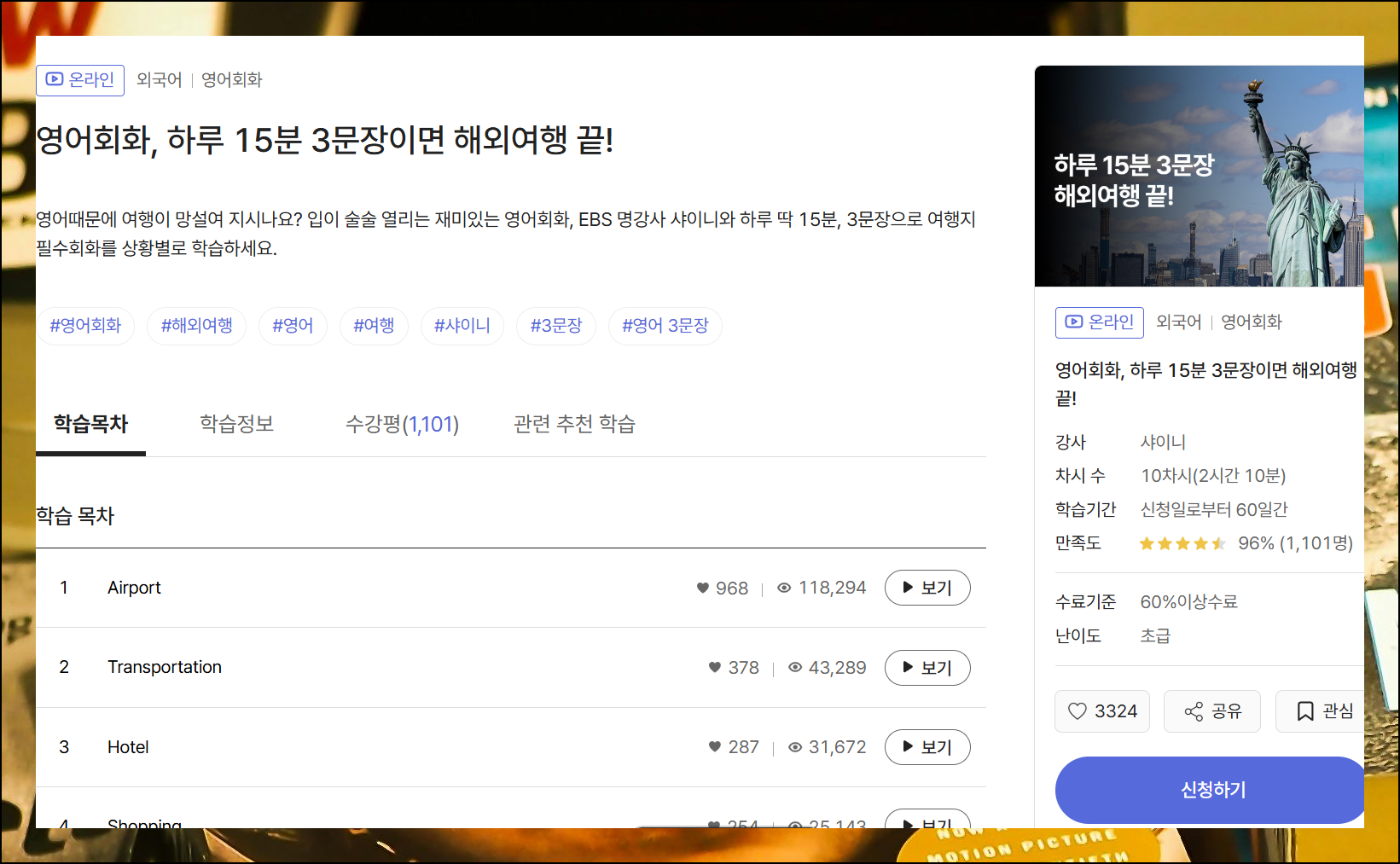The image size is (1400, 864).
Task: Play the Transportation lesson with 보기
Action: point(927,668)
